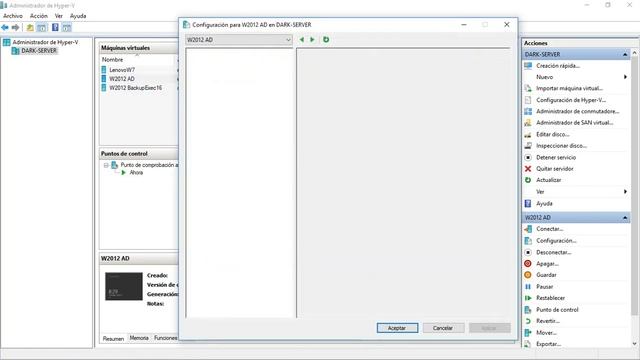Viewport: 640px width, 360px height.
Task: Click Mover icon in actions
Action: pos(528,333)
